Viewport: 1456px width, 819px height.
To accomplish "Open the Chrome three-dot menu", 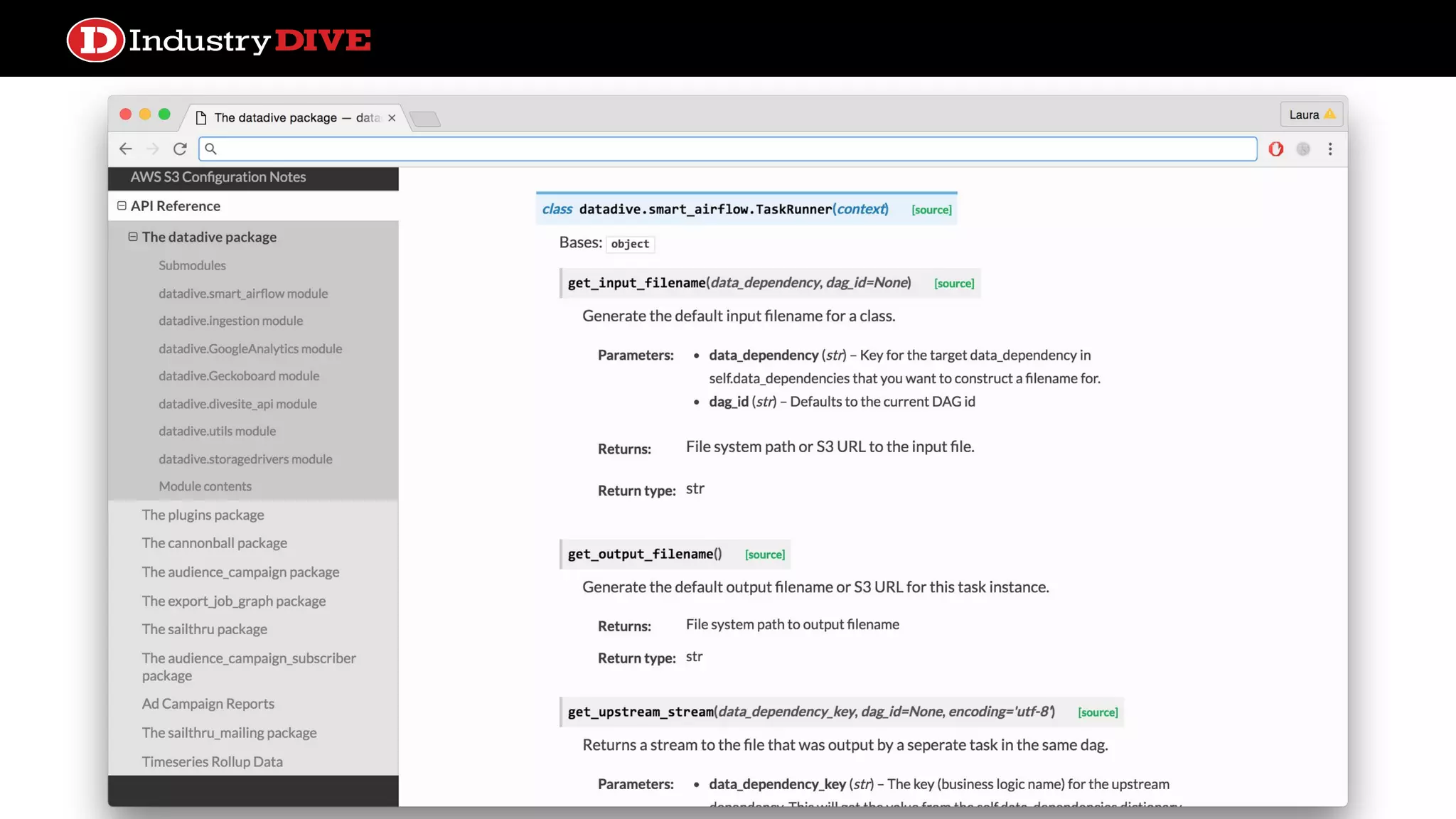I will point(1330,149).
